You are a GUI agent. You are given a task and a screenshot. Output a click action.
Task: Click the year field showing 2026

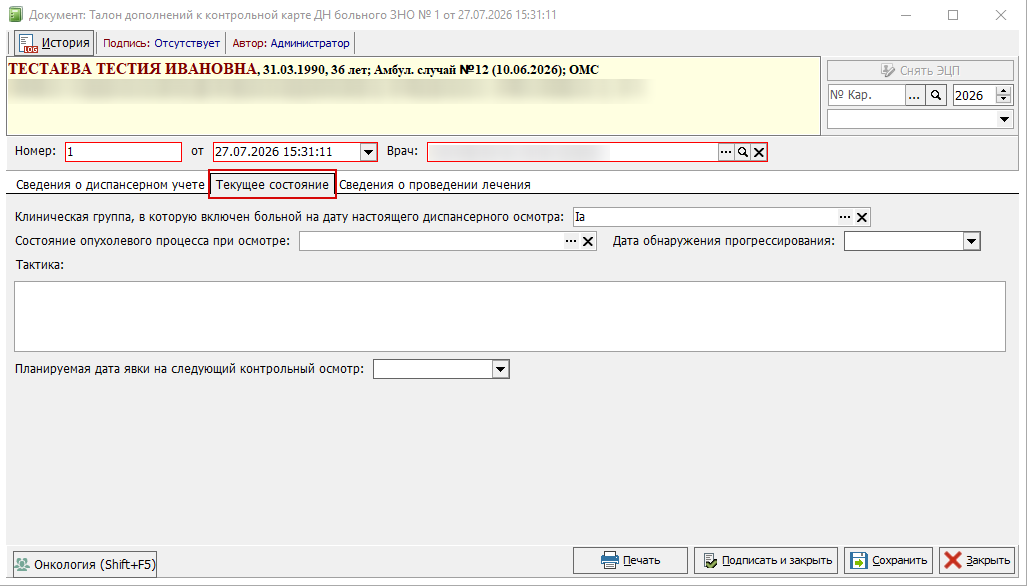974,95
